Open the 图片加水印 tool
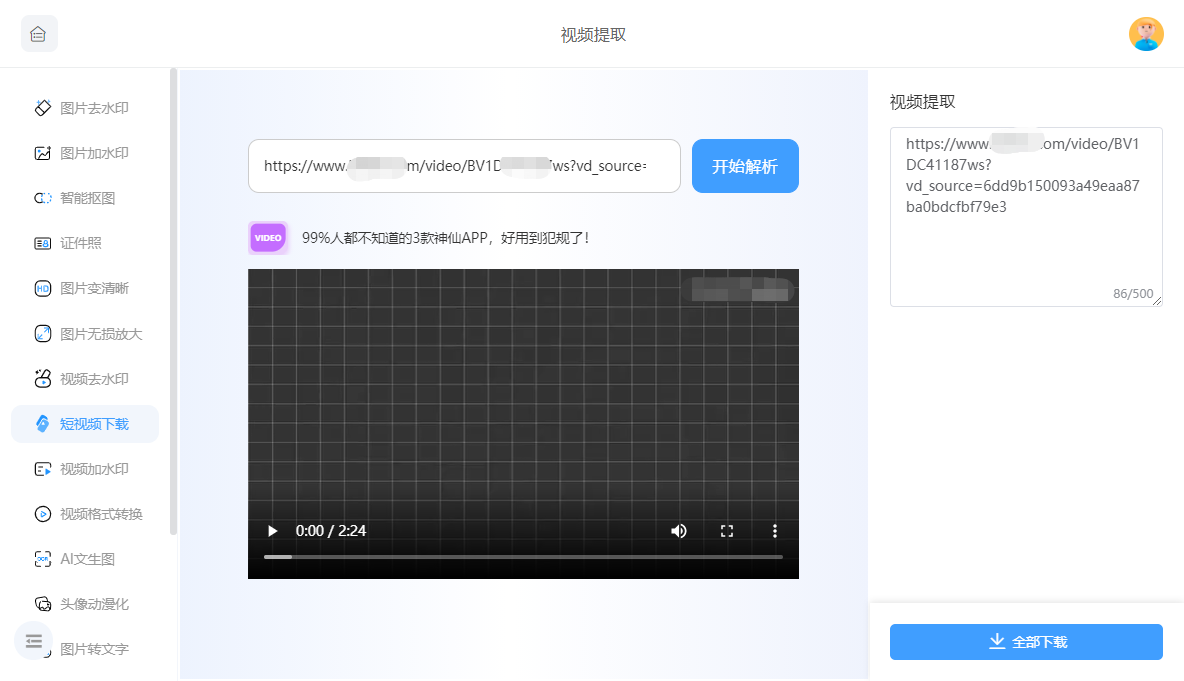The width and height of the screenshot is (1184, 681). point(94,153)
